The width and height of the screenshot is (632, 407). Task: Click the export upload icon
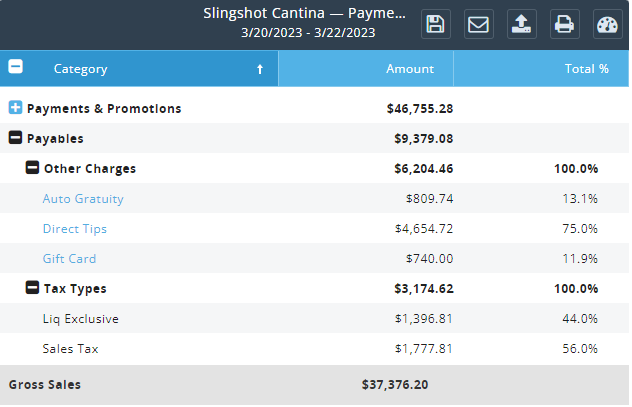point(522,25)
